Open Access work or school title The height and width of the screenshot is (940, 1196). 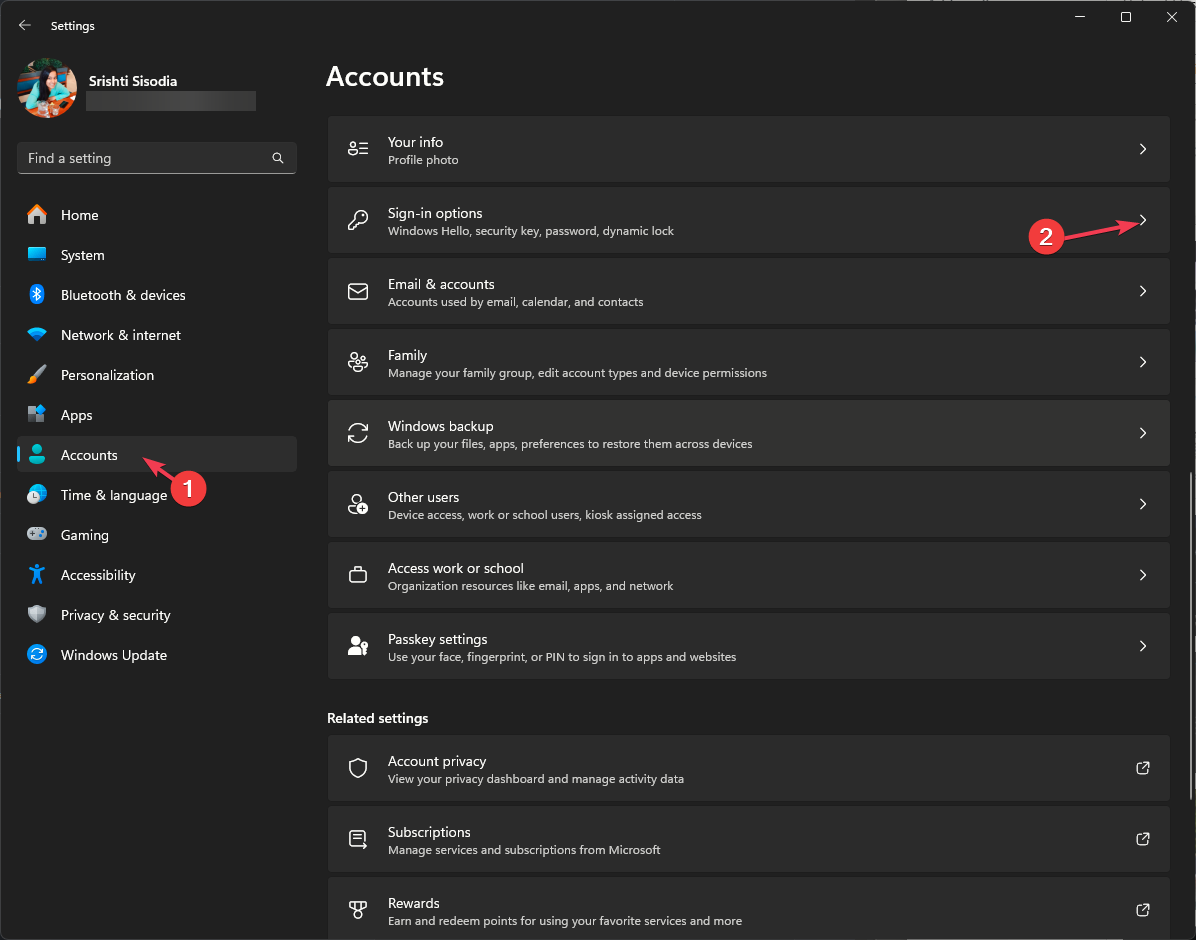[x=455, y=568]
